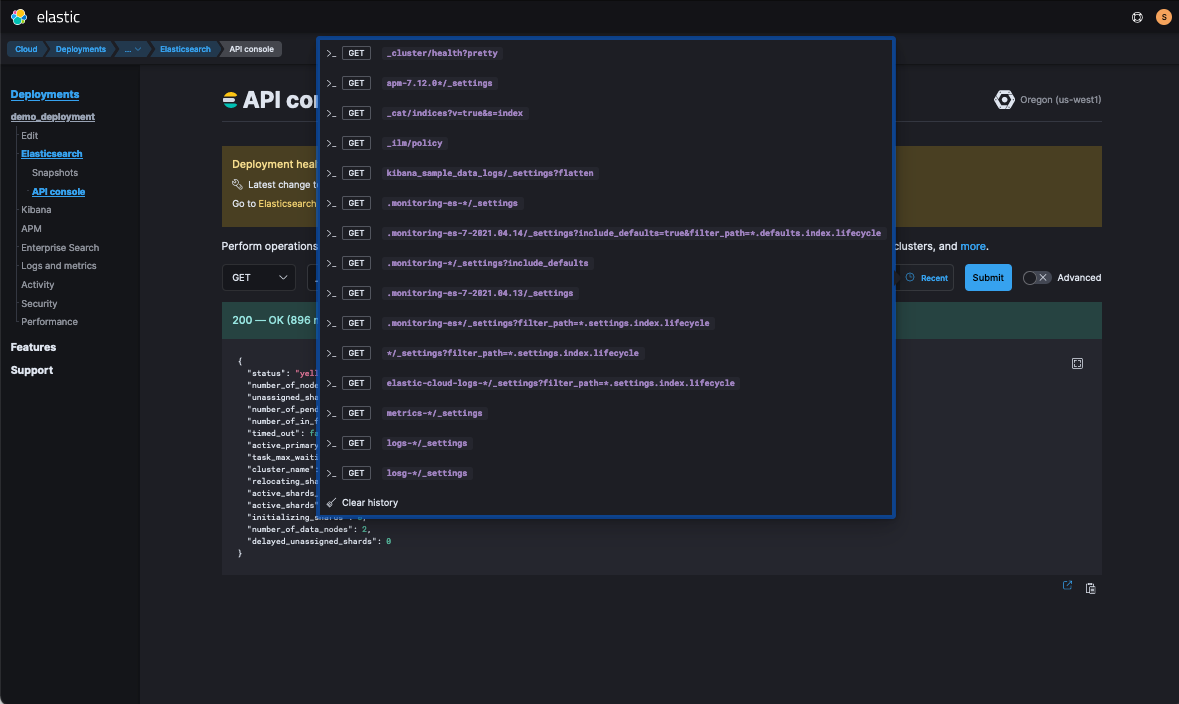
Task: Go to Kibana in side navigation
Action: (x=36, y=210)
